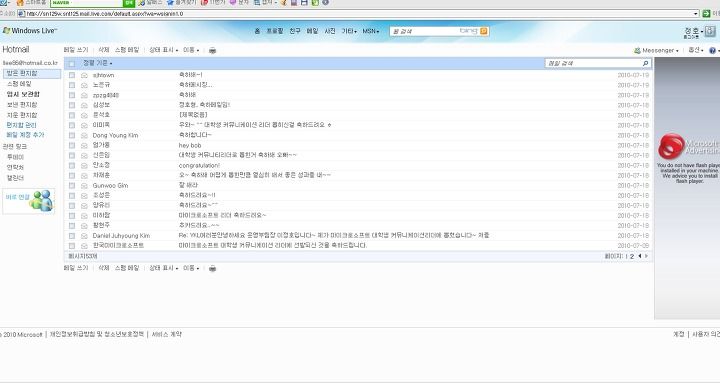Click the envelope icon for sjhtown's message

84,75
